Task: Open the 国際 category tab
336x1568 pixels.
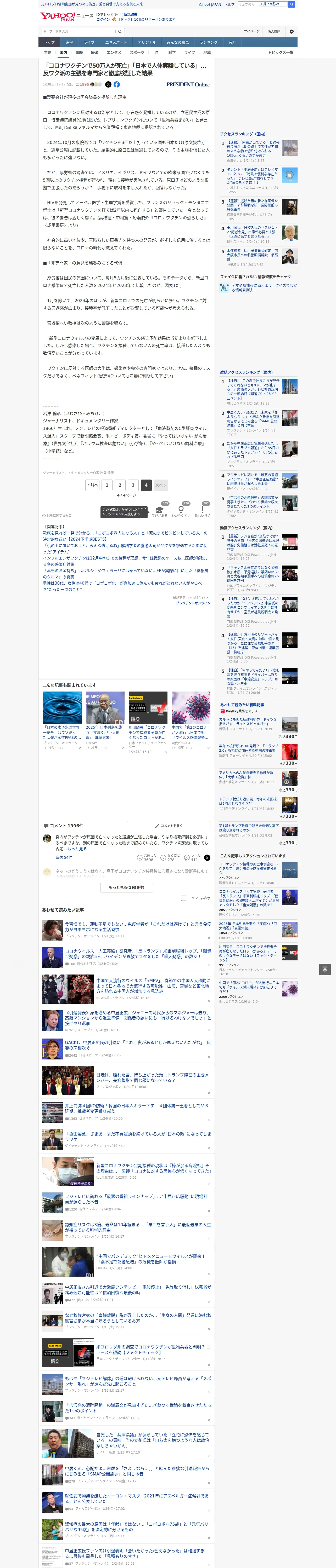Action: (x=79, y=52)
